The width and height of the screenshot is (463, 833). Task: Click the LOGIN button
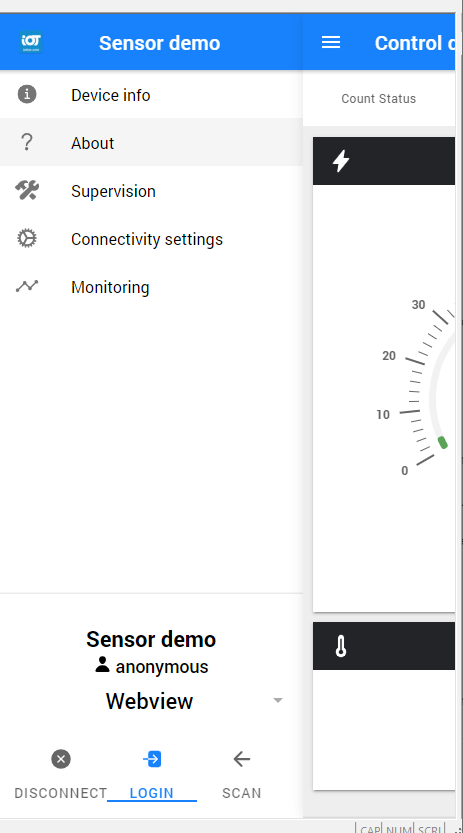[152, 774]
